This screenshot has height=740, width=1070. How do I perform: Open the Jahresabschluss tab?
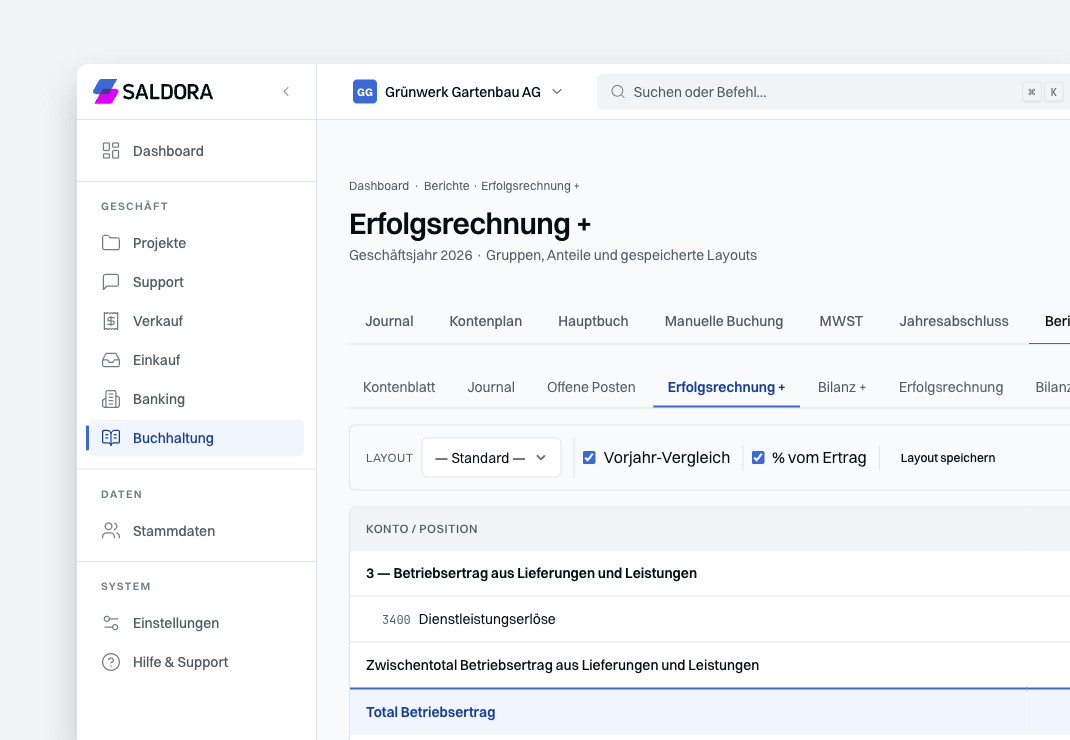click(x=953, y=321)
